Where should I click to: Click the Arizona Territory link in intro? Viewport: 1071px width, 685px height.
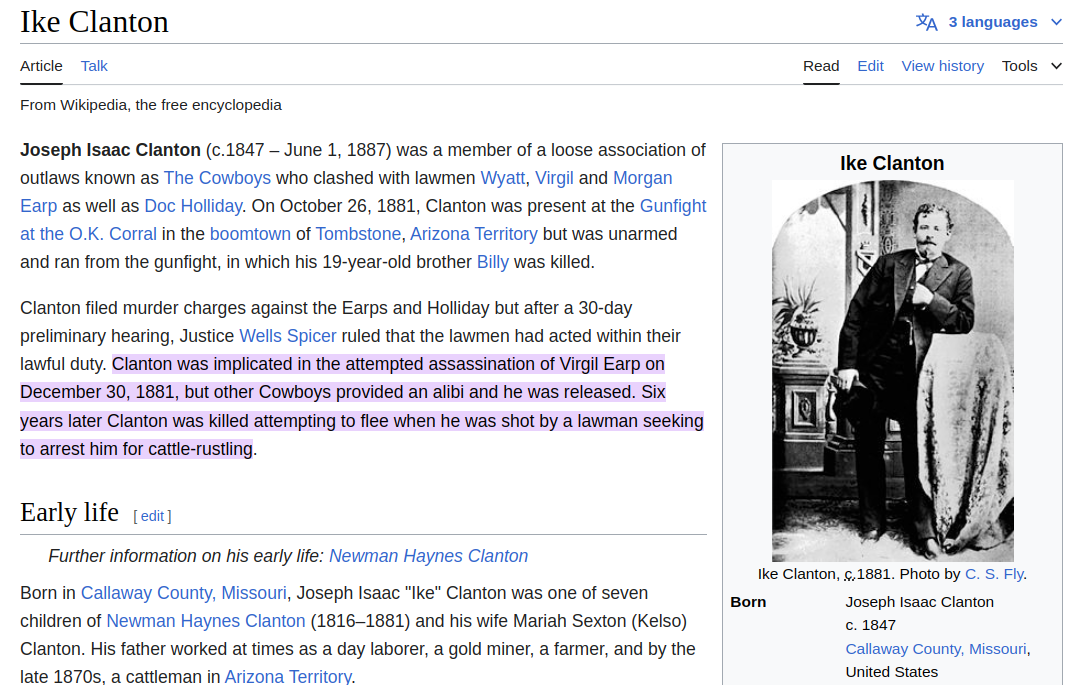473,234
